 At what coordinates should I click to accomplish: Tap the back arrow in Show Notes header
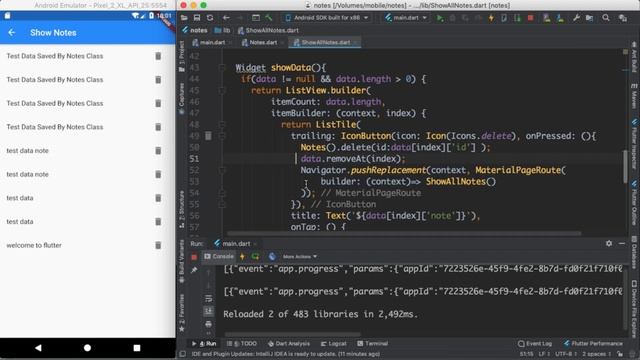[11, 33]
